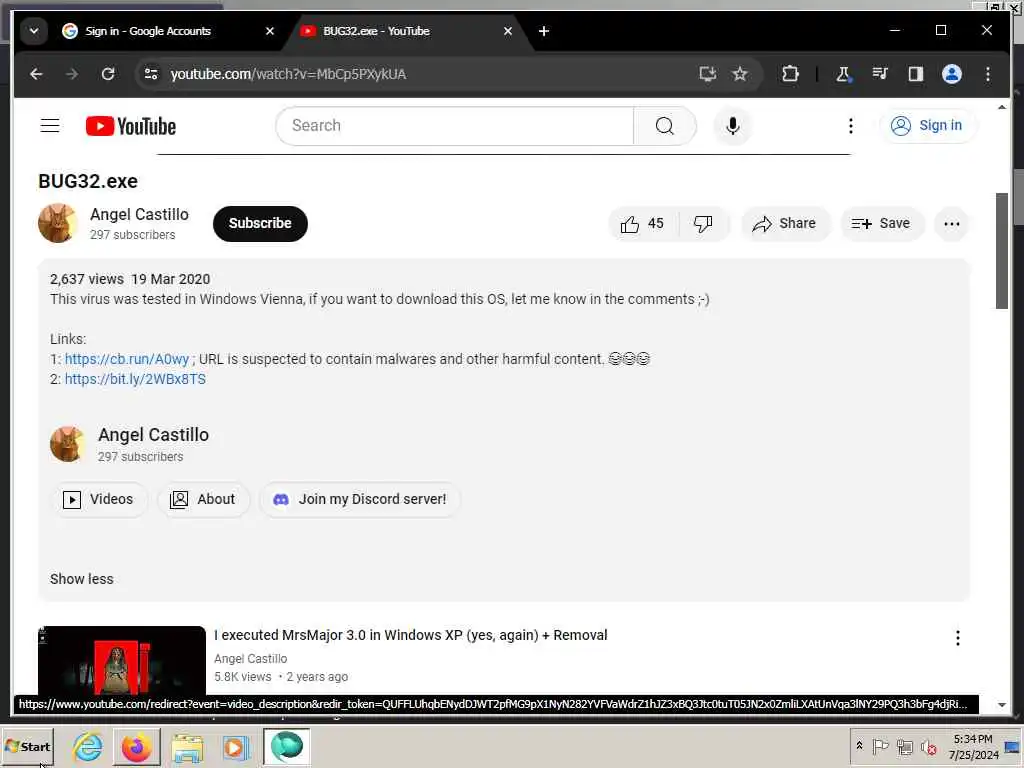The height and width of the screenshot is (768, 1024).
Task: Go to YouTube home via logo
Action: coord(131,126)
